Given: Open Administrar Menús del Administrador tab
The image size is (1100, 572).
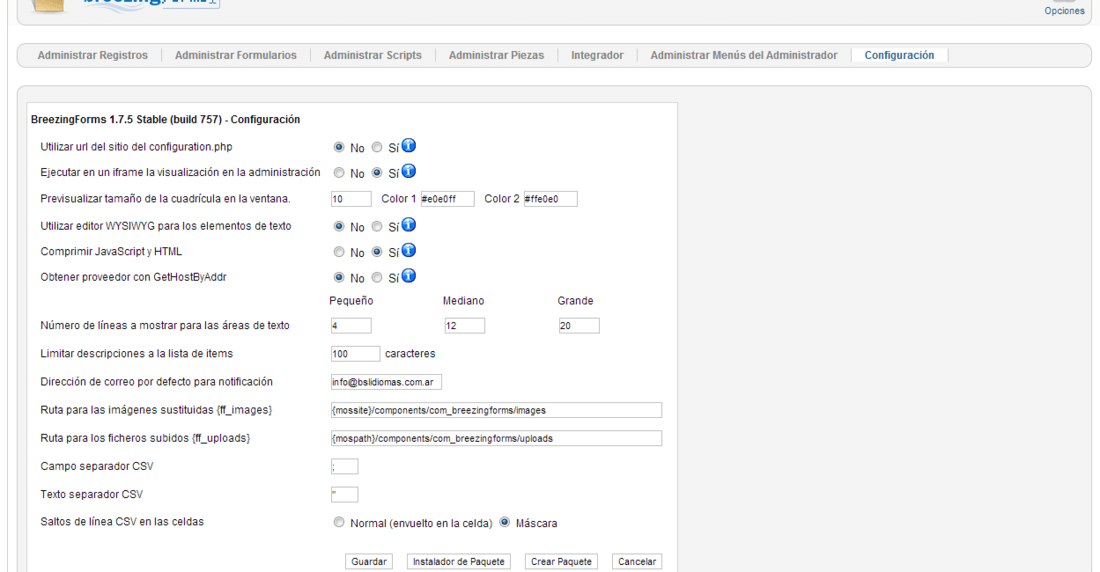Looking at the screenshot, I should point(744,55).
